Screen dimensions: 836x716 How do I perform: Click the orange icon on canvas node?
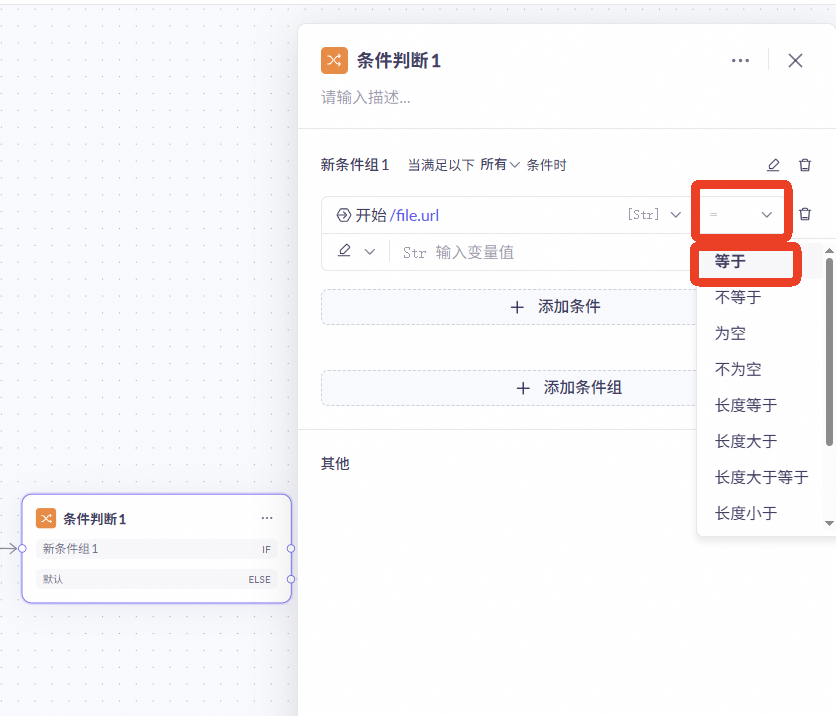46,518
